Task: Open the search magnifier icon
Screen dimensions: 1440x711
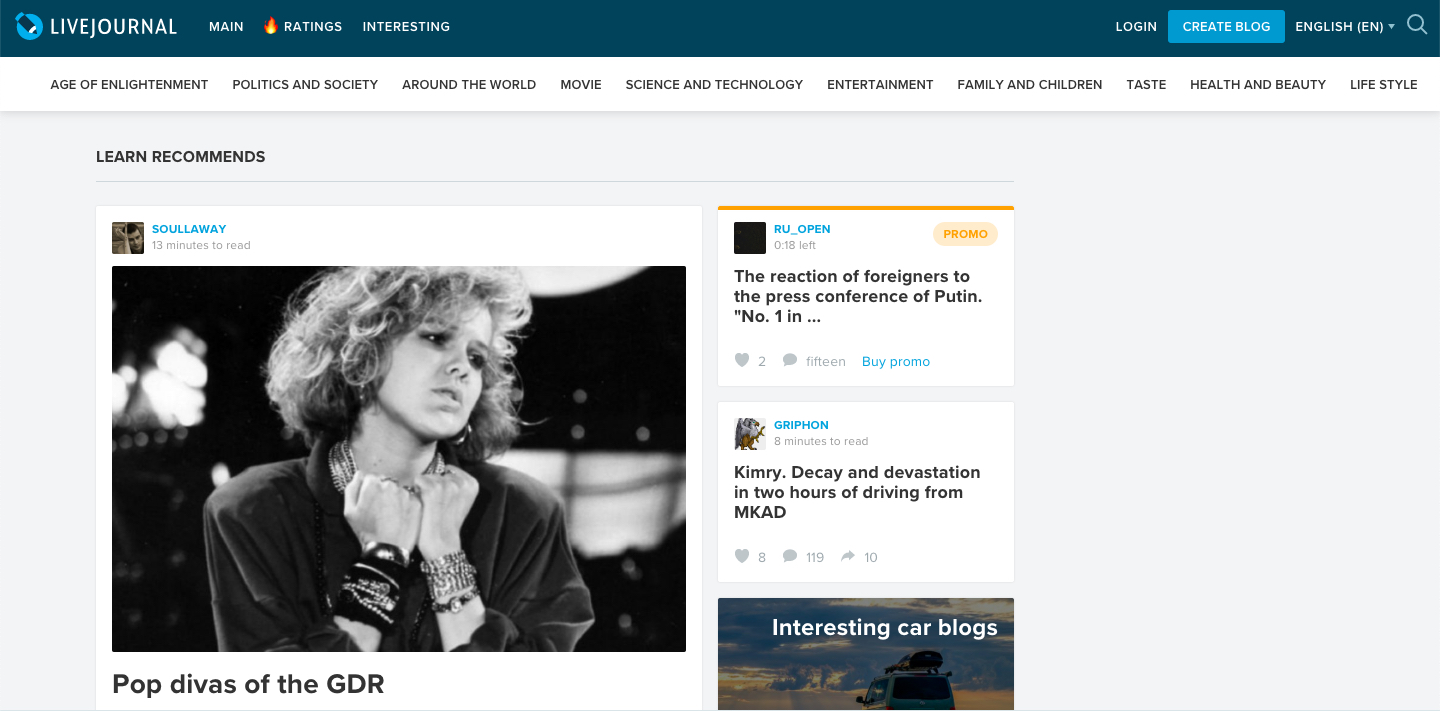Action: coord(1417,25)
